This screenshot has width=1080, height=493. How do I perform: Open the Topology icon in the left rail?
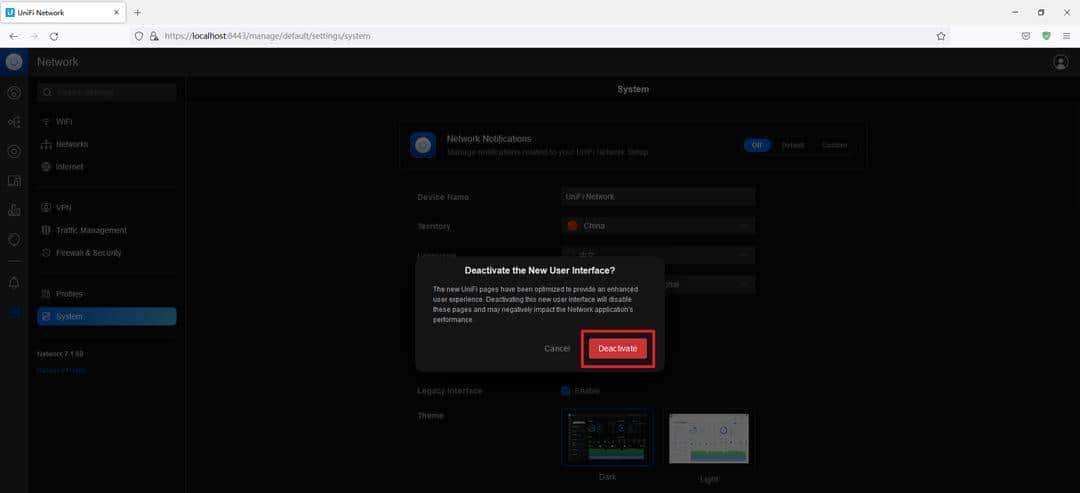[14, 122]
